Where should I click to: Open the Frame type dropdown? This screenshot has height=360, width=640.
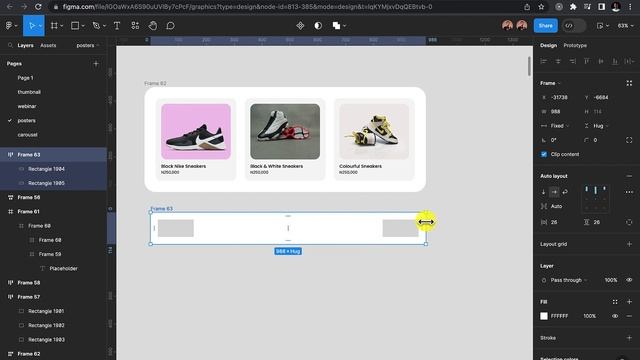(550, 83)
